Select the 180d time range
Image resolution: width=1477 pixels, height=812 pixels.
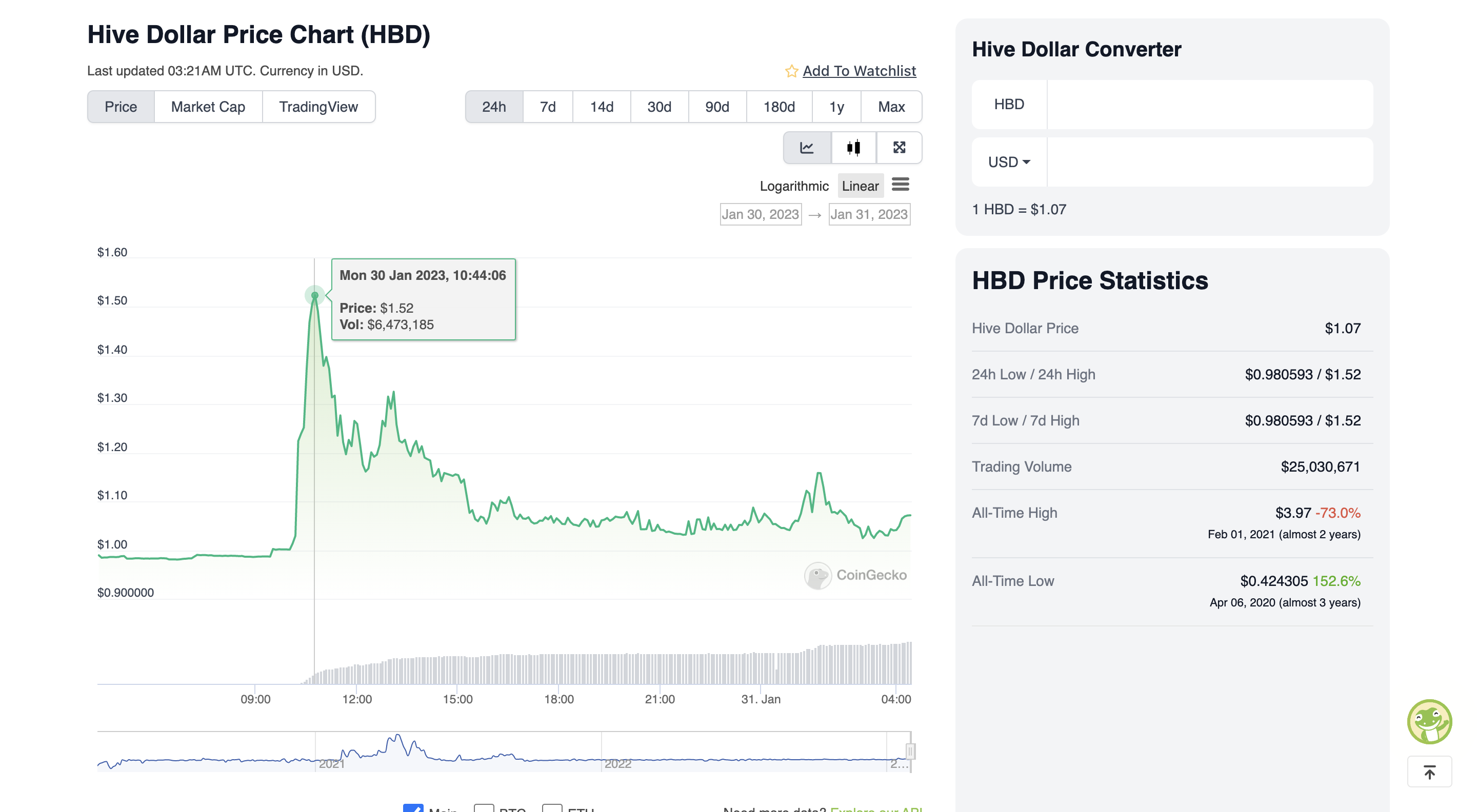(779, 107)
